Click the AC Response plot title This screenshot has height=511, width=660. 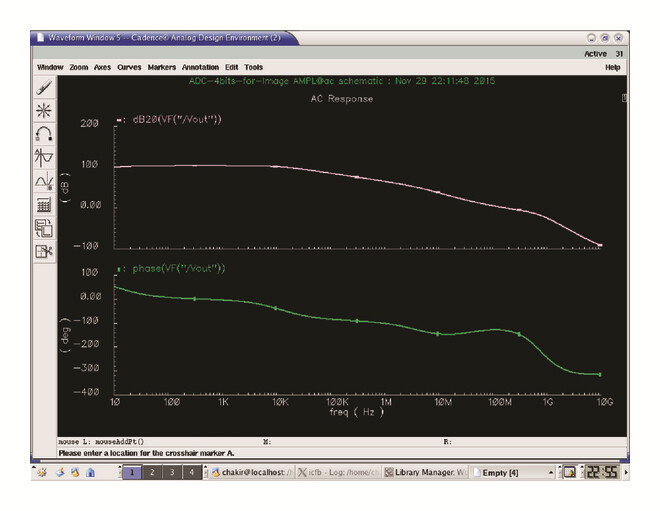[342, 99]
